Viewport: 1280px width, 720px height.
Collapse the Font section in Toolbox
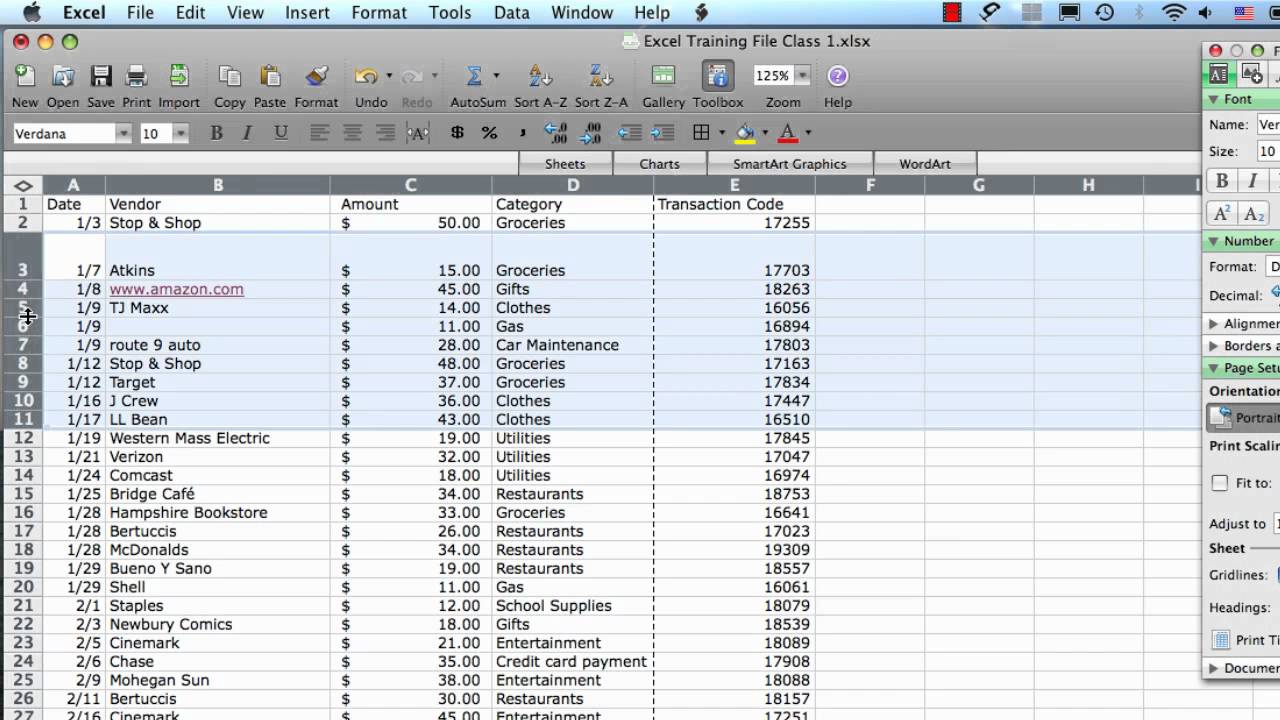click(1214, 99)
